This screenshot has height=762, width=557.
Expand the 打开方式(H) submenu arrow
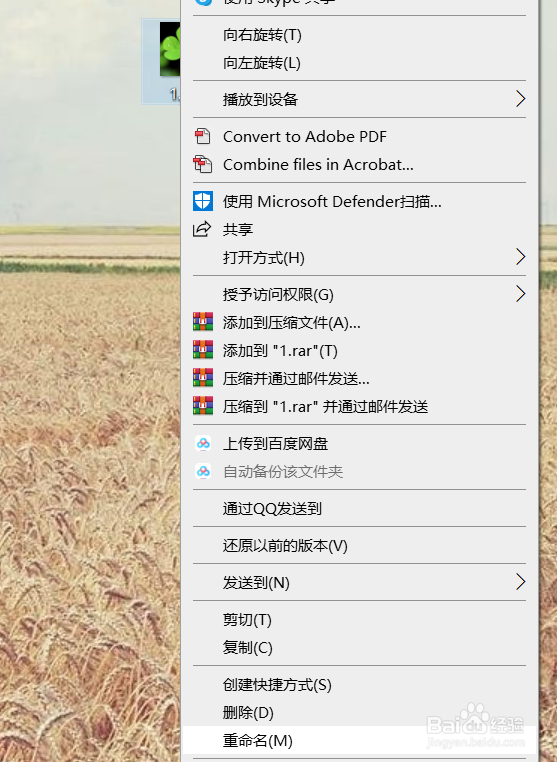click(x=521, y=257)
